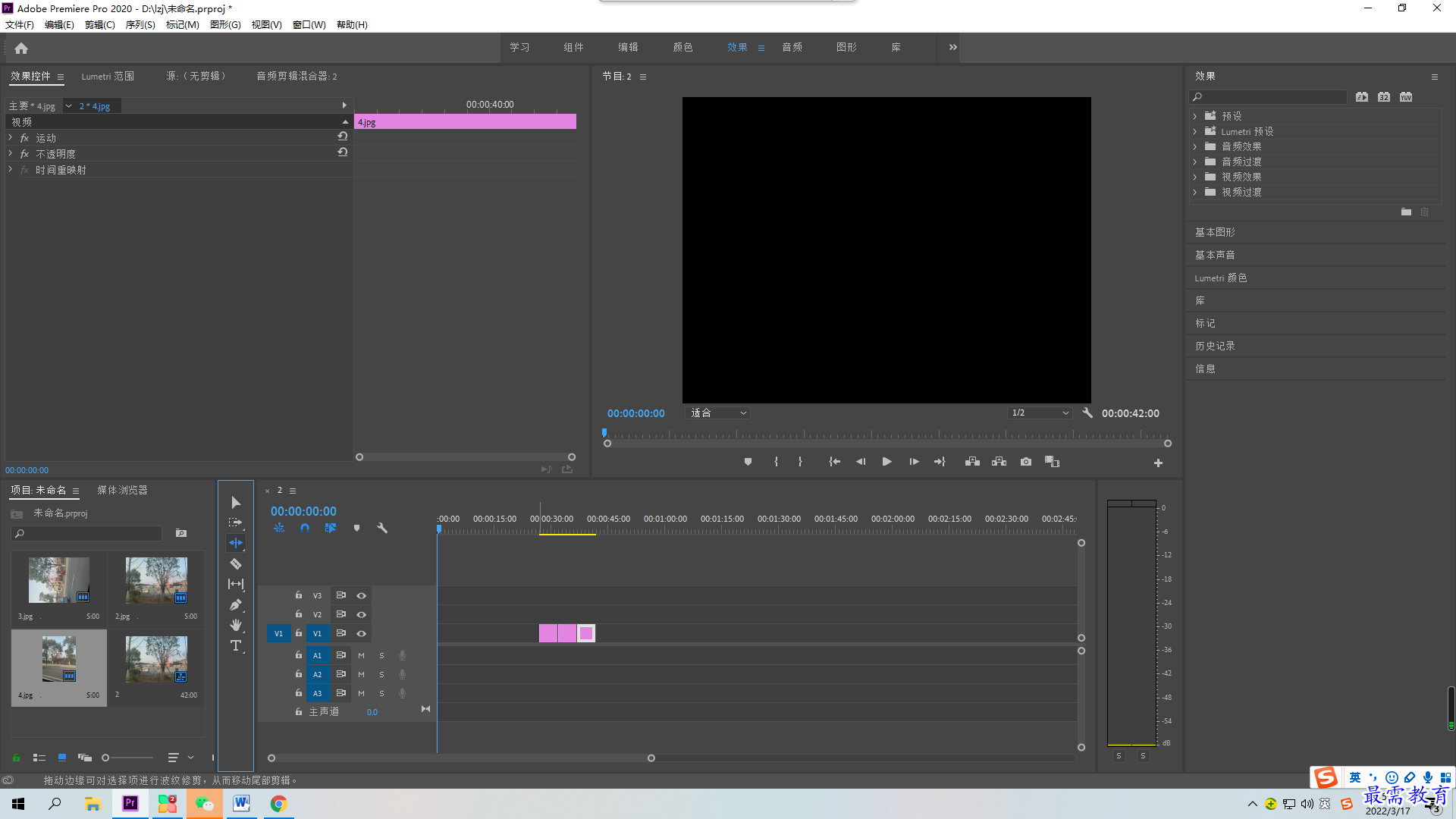The width and height of the screenshot is (1456, 819).
Task: Click Mark In in program monitor
Action: 776,462
